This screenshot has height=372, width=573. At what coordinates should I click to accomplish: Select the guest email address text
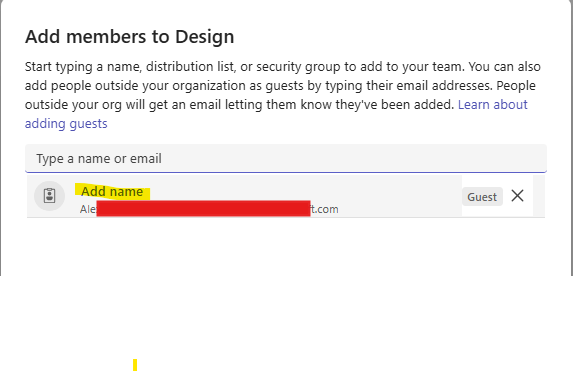click(209, 209)
